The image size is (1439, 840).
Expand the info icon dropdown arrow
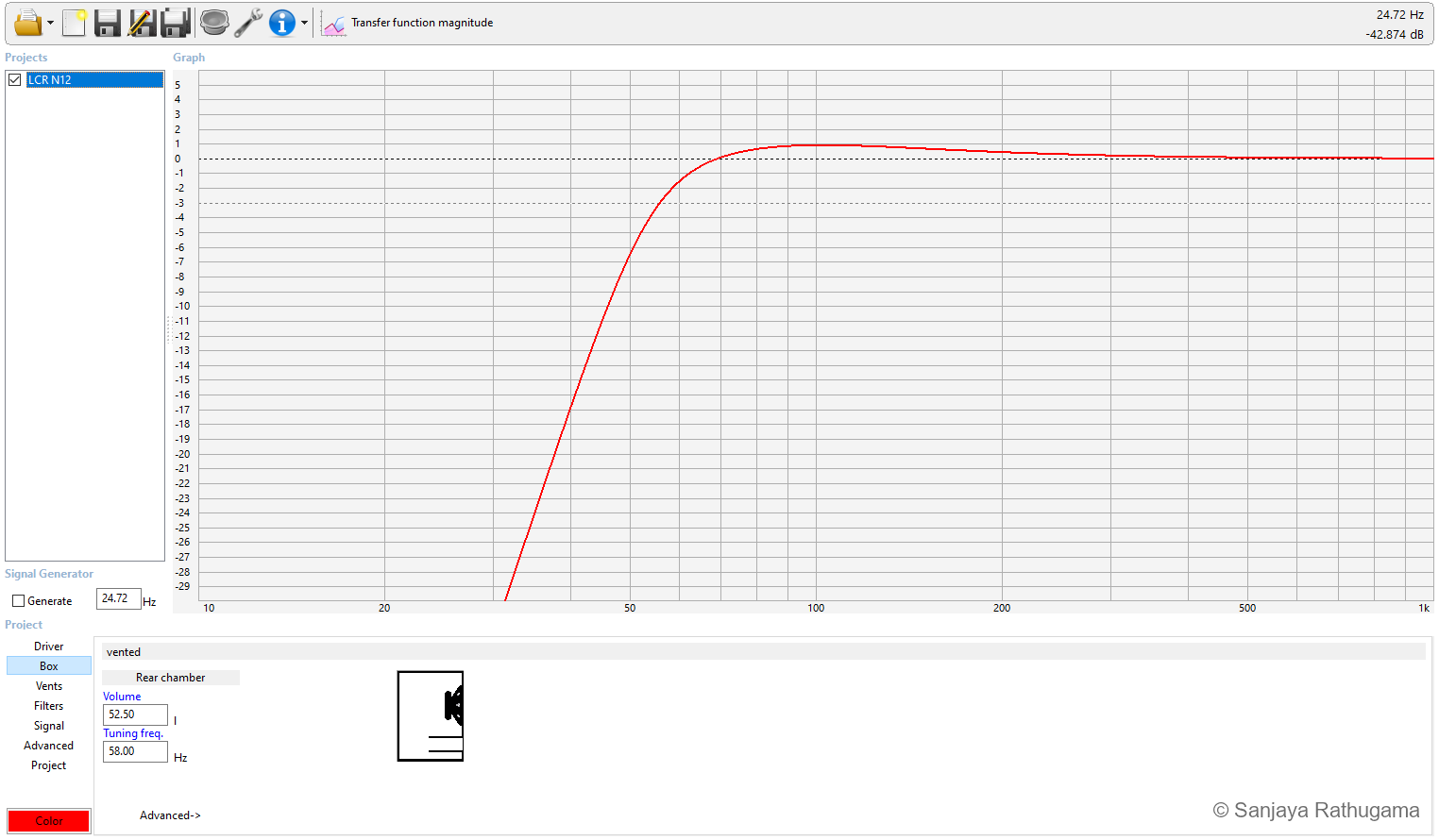coord(304,23)
